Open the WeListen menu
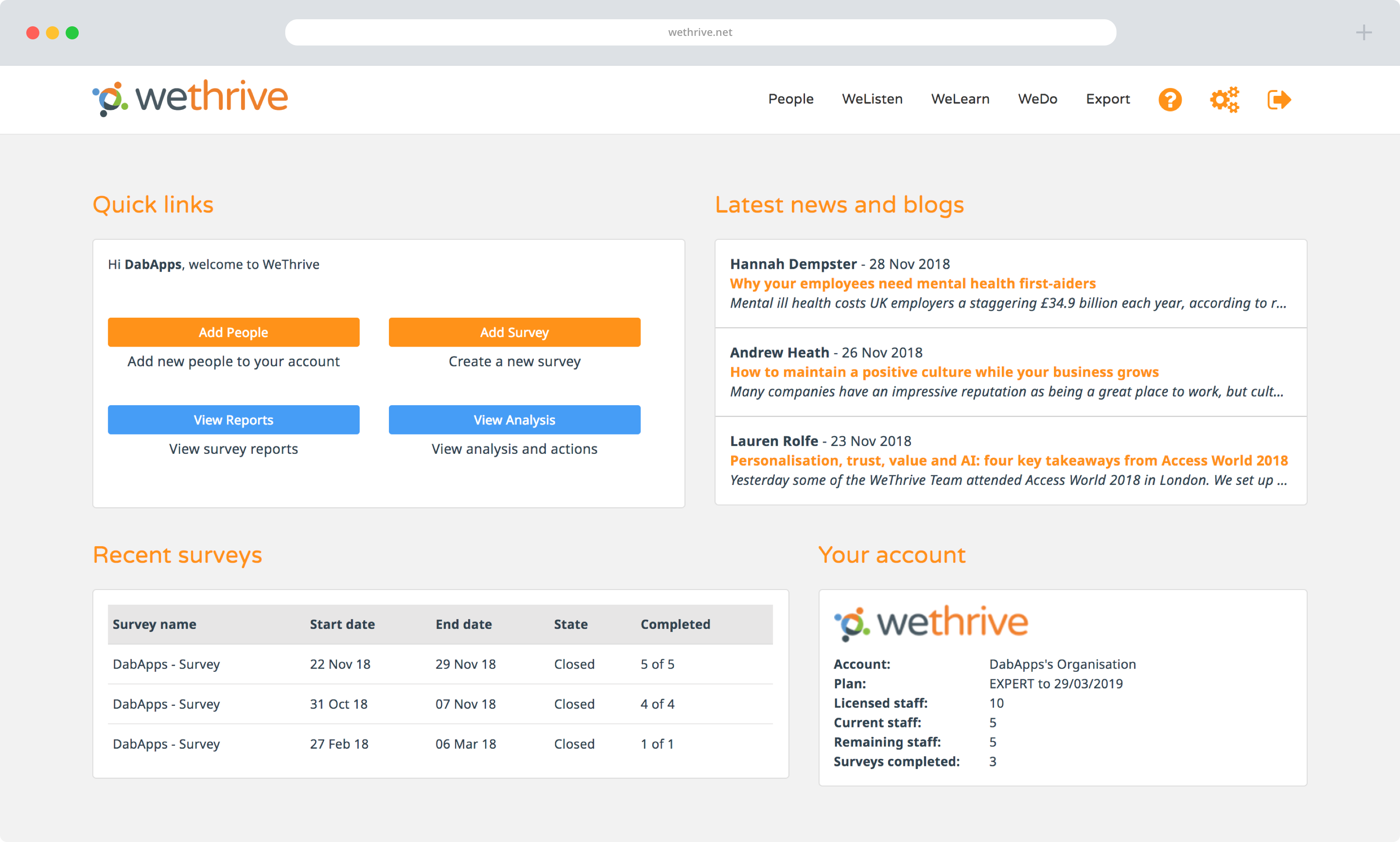Screen dimensions: 1400x842 pyautogui.click(x=872, y=99)
